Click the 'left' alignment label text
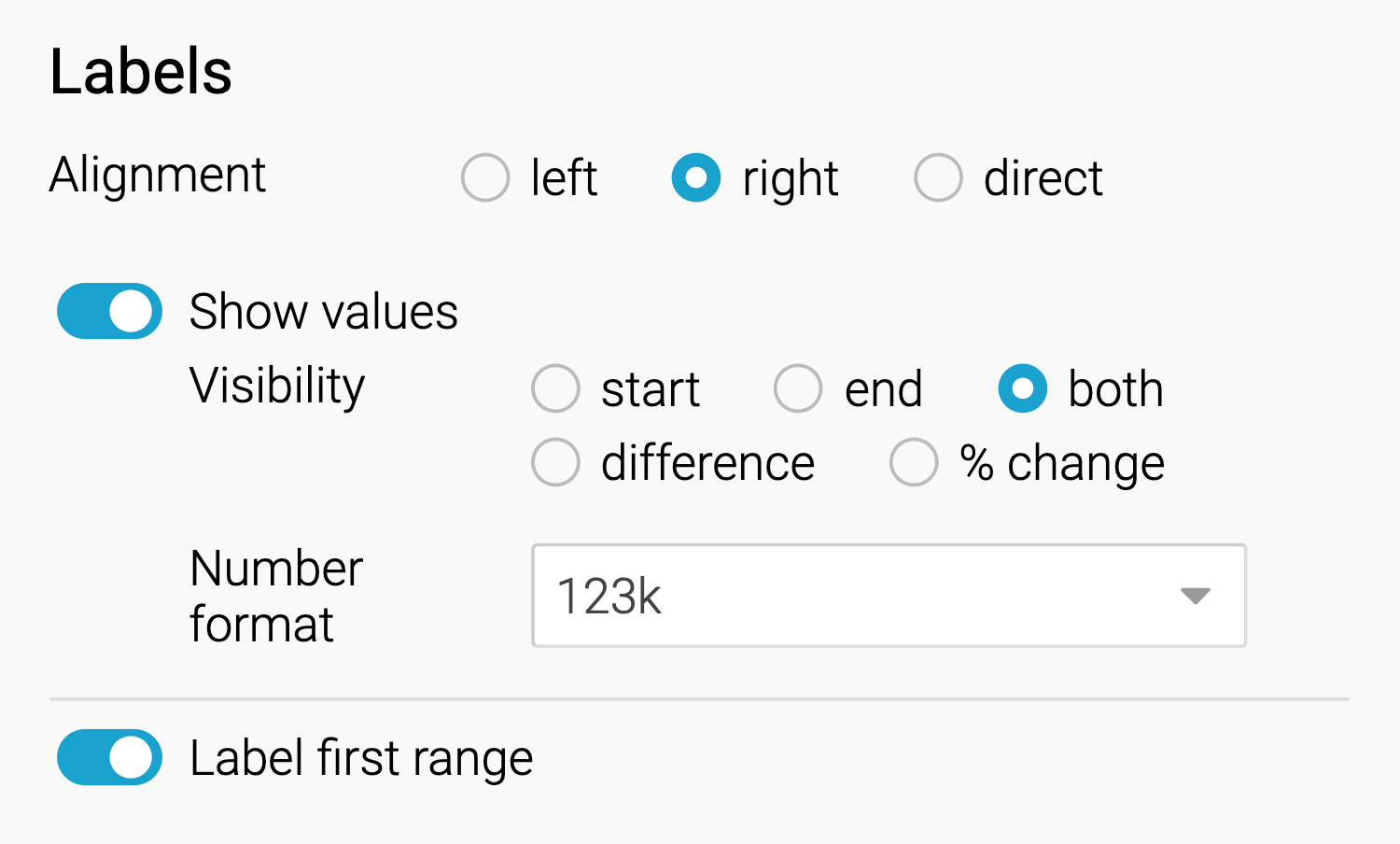Screen dimensions: 1400x844 pyautogui.click(x=564, y=178)
